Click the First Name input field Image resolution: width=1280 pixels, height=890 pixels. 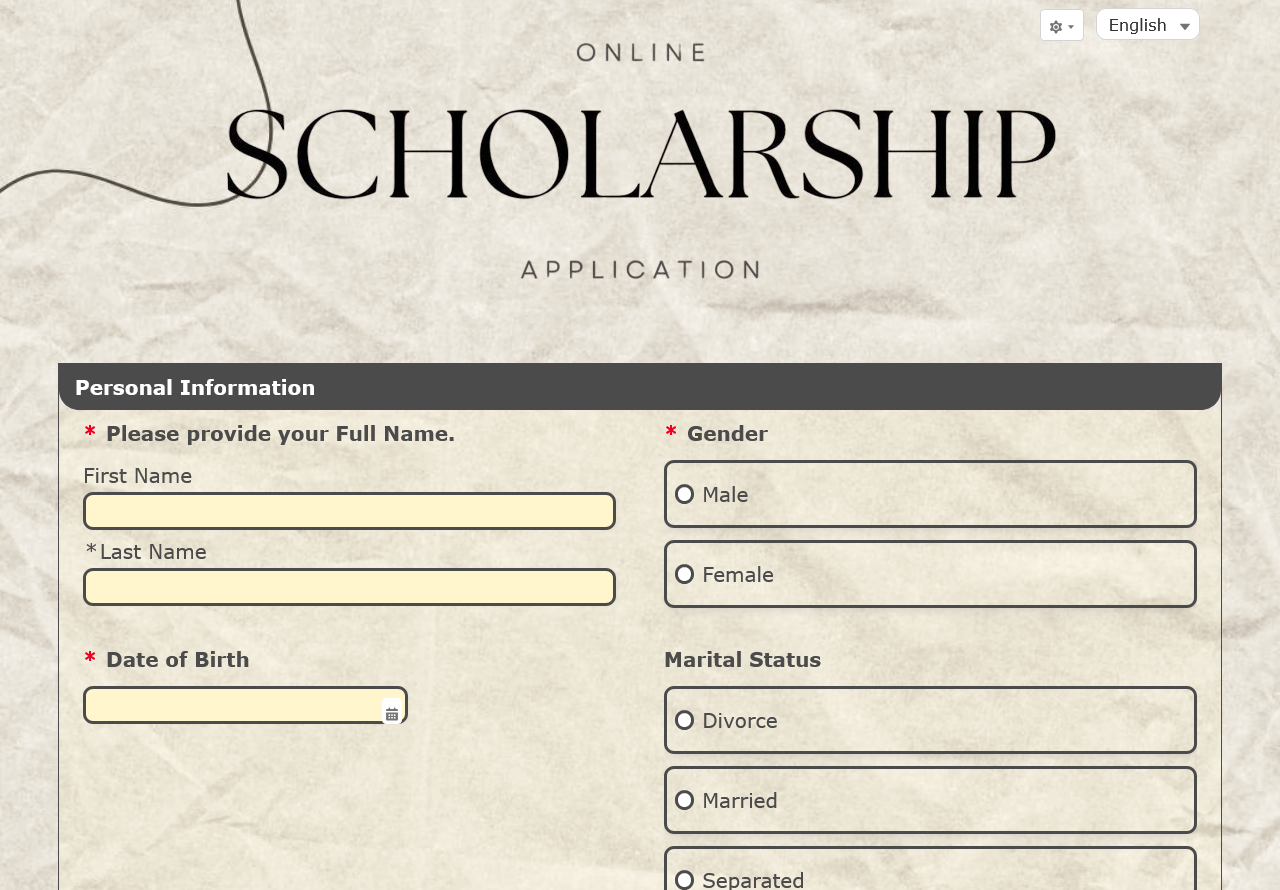349,510
